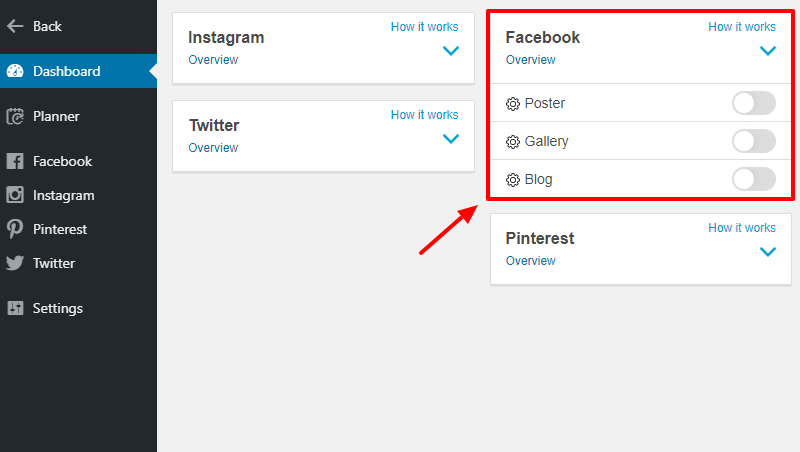Enable the Facebook Poster toggle
800x452 pixels.
click(754, 103)
